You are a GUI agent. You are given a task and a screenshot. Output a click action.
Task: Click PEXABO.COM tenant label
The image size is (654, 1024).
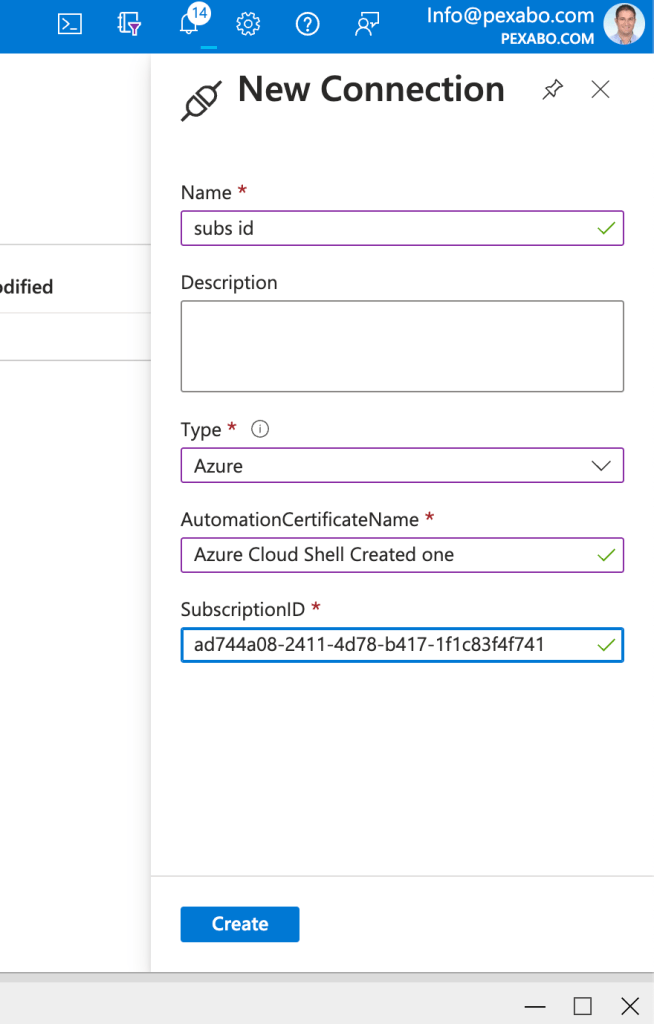tap(548, 39)
